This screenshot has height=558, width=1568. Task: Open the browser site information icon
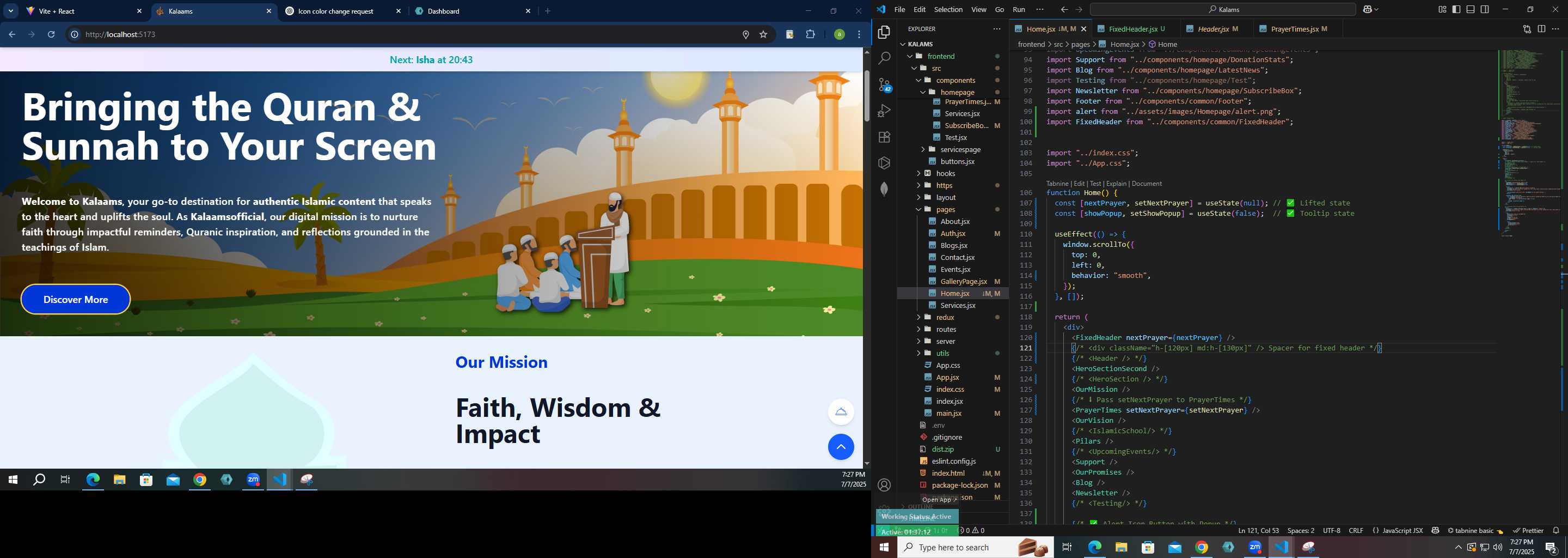(74, 35)
